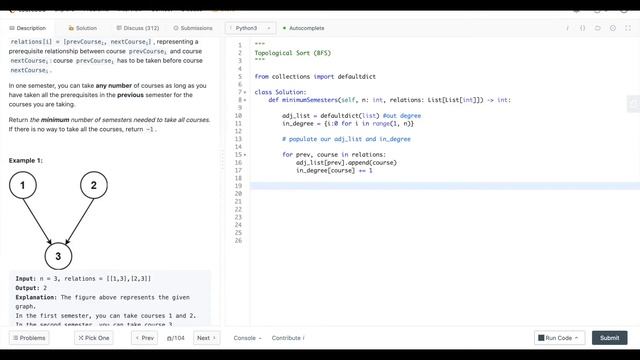The height and width of the screenshot is (360, 640).
Task: Open the Run Code dropdown button
Action: [559, 338]
